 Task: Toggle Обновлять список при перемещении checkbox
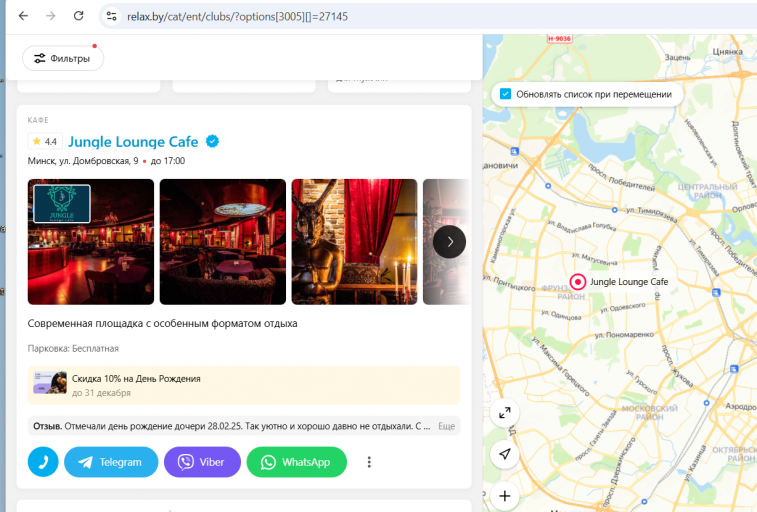(x=505, y=94)
